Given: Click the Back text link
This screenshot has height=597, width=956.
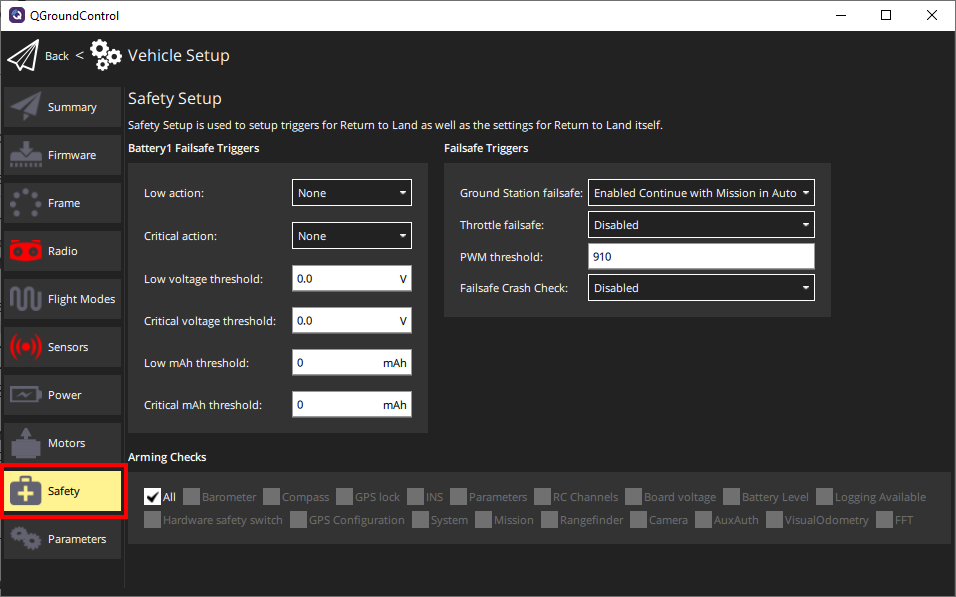Looking at the screenshot, I should (x=57, y=56).
